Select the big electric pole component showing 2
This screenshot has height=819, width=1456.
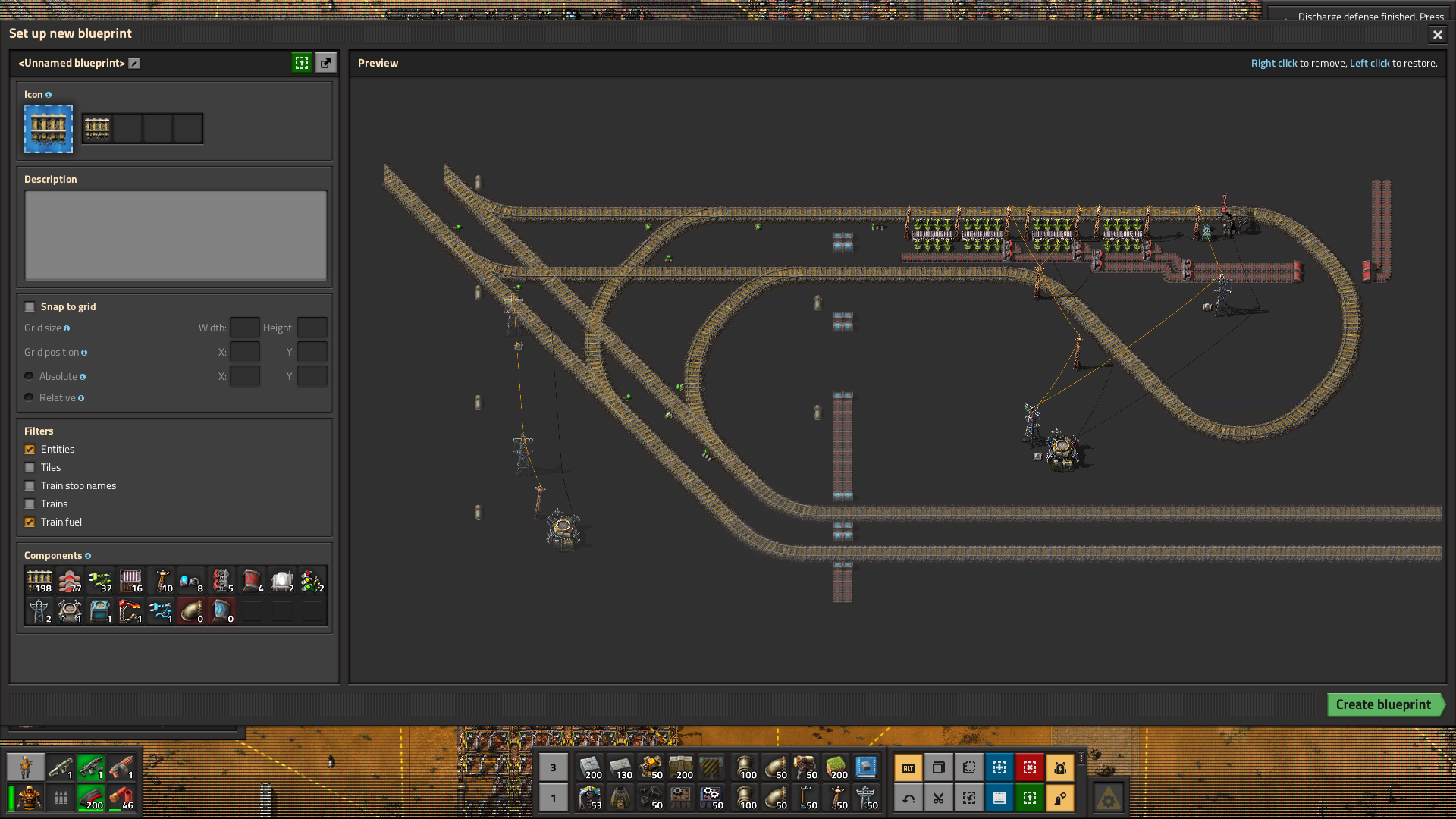[x=39, y=611]
